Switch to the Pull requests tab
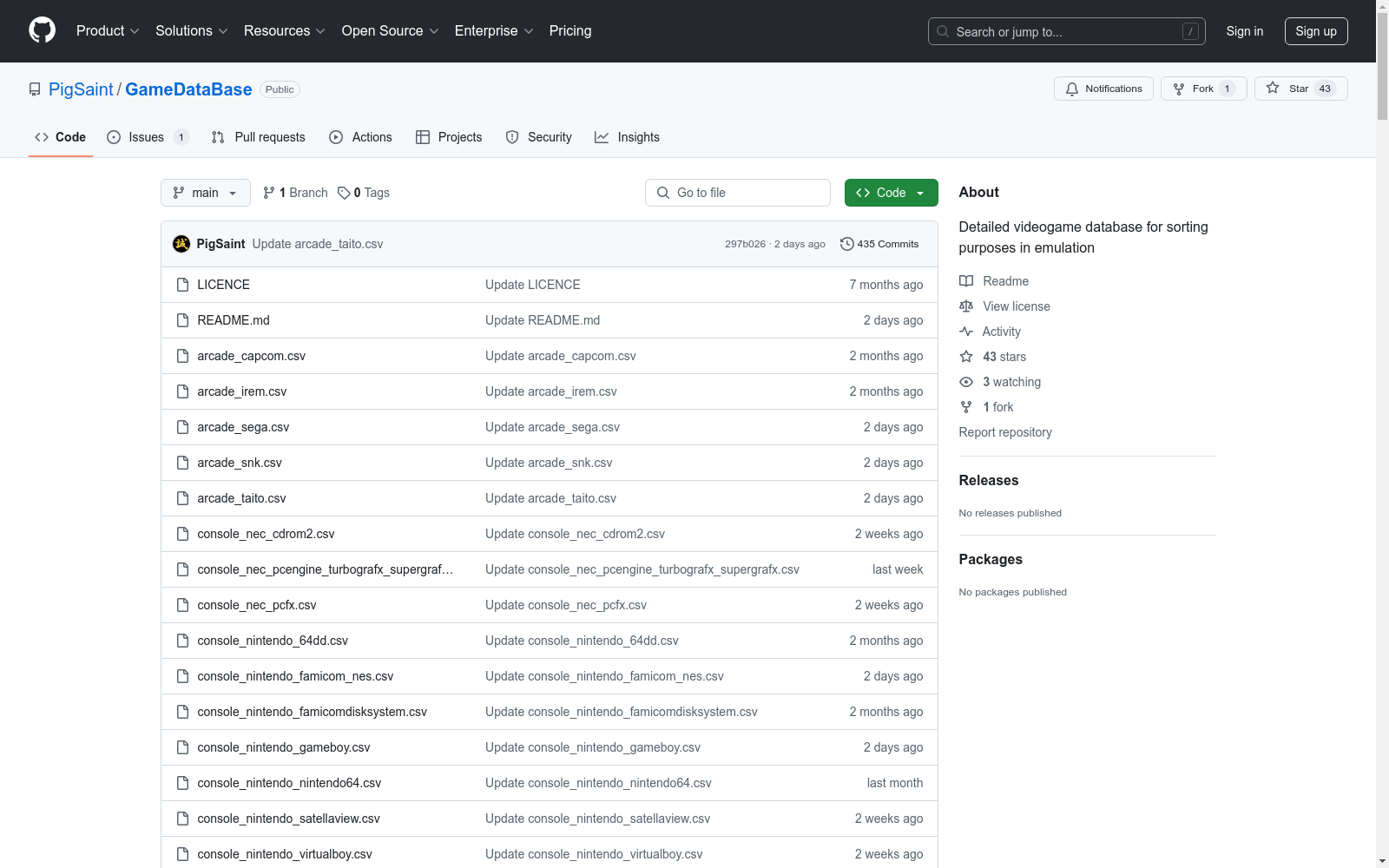Screen dimensions: 1389x868 (259, 137)
